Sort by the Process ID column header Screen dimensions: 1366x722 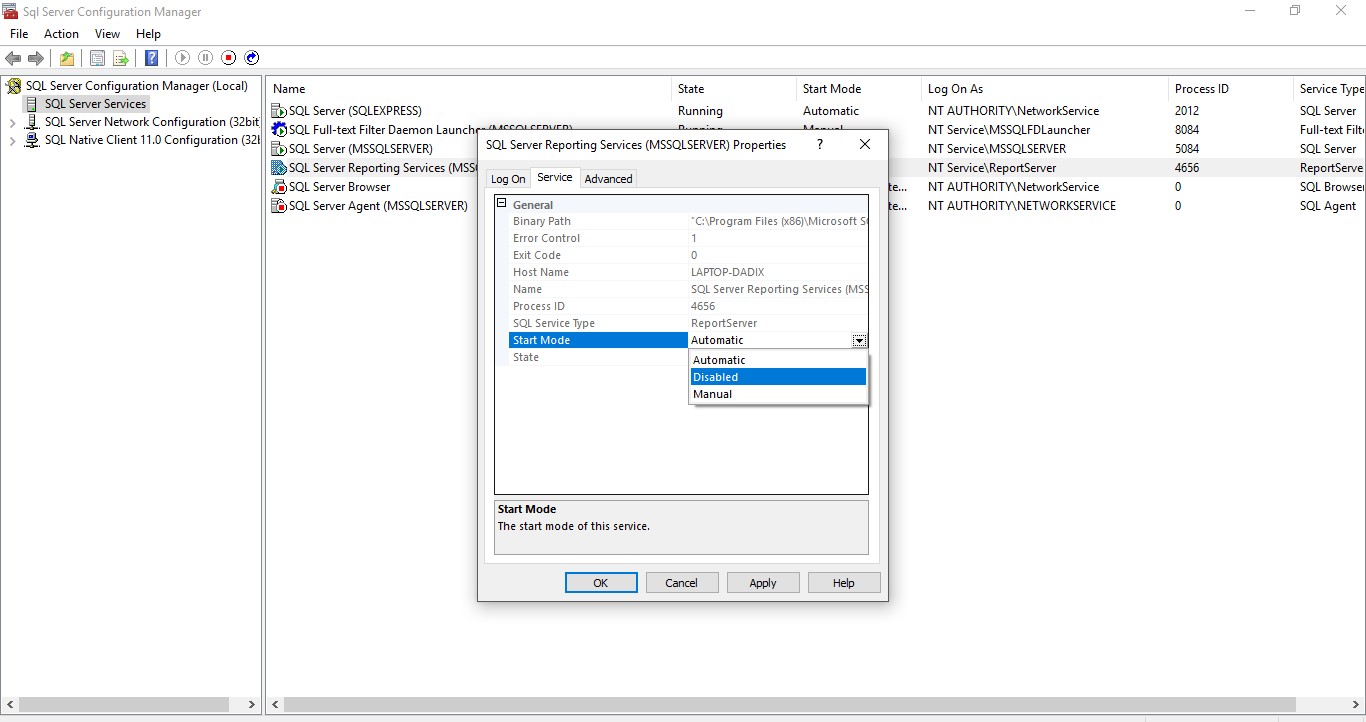pos(1231,89)
